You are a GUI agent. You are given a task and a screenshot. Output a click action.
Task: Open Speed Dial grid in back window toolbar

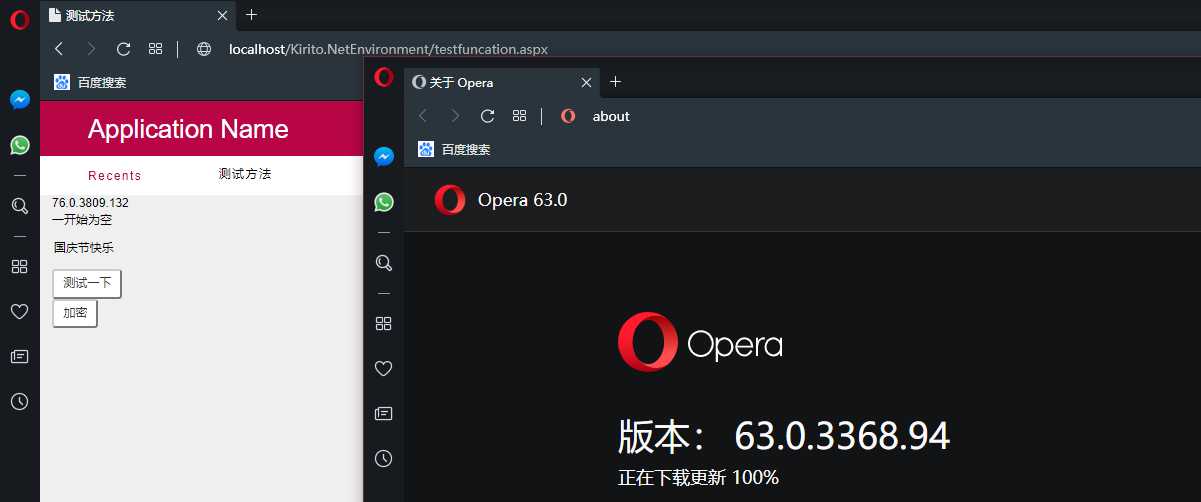[x=155, y=48]
